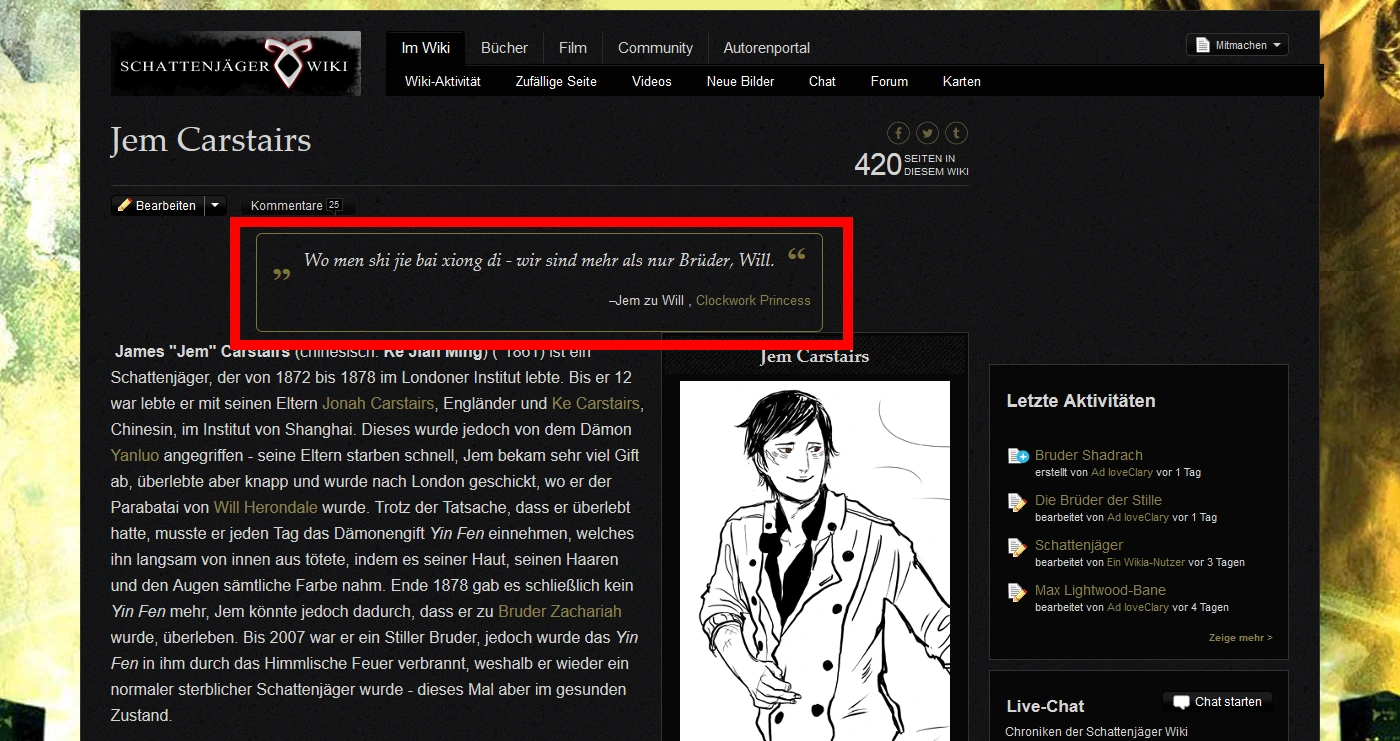Click the Chat starten button

pos(1218,702)
